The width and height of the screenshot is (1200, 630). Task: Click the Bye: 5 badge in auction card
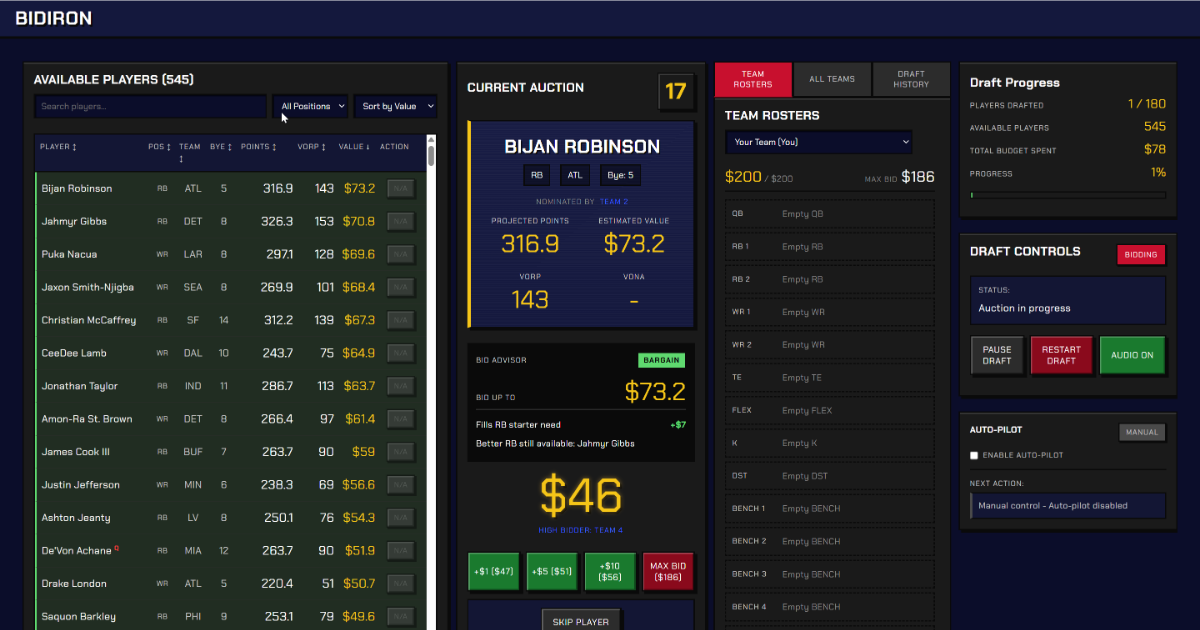619,175
